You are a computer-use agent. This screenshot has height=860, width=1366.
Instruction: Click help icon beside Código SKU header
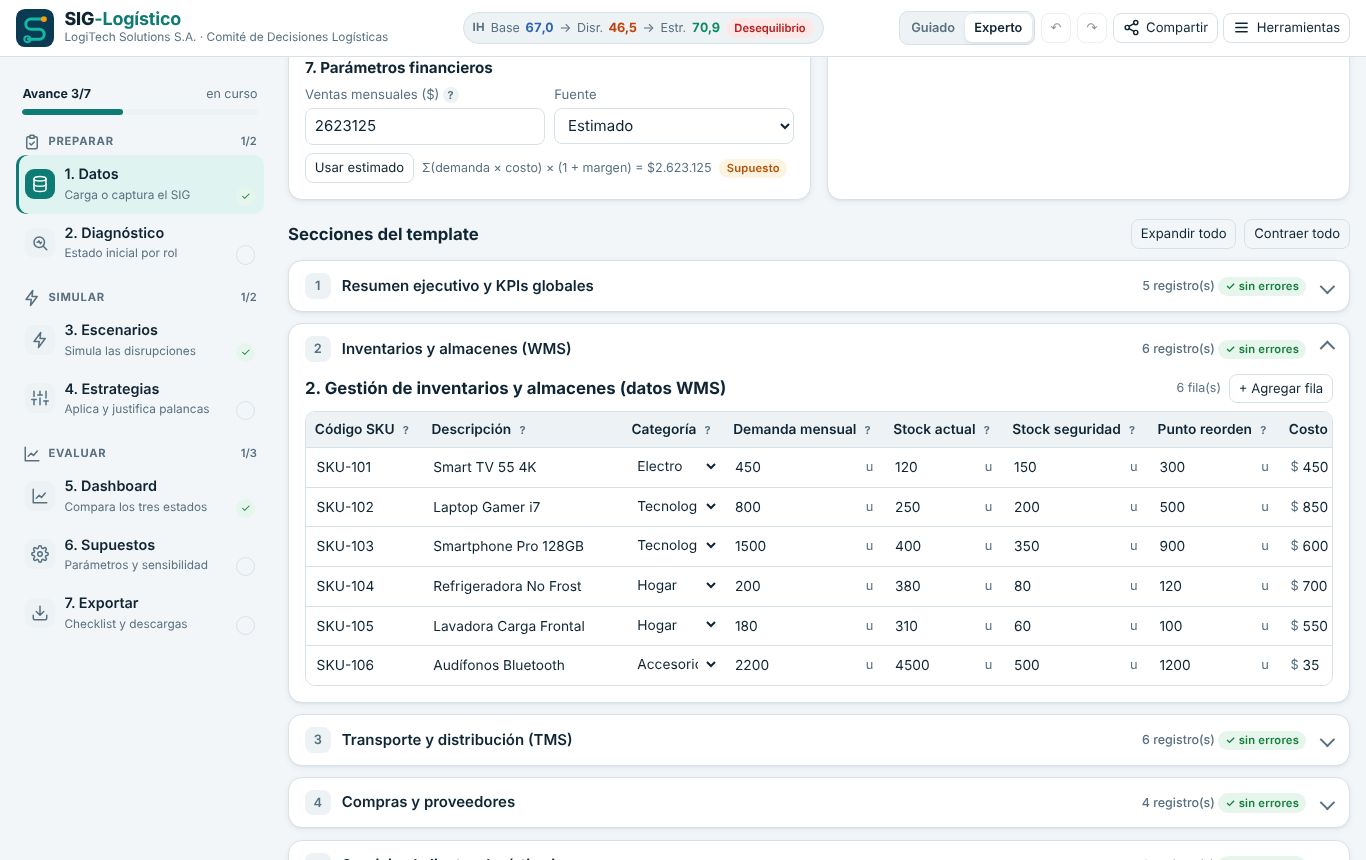pos(405,430)
